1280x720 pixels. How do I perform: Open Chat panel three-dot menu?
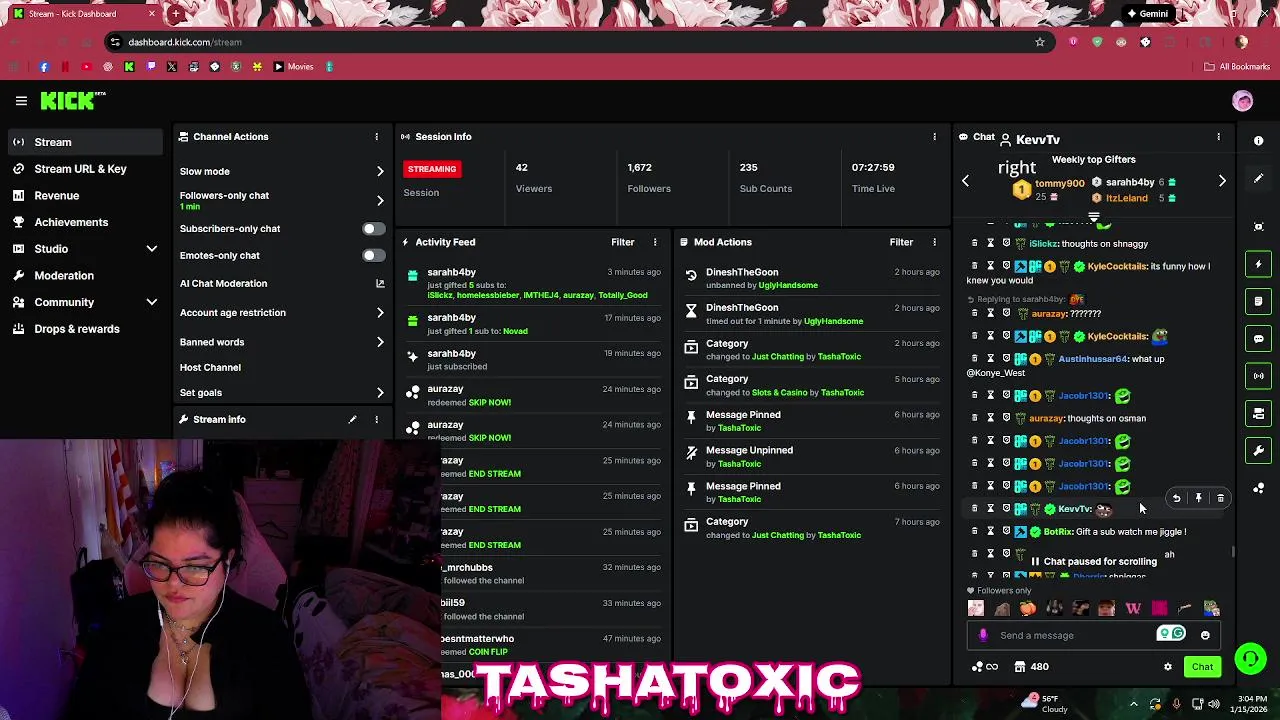click(1218, 137)
